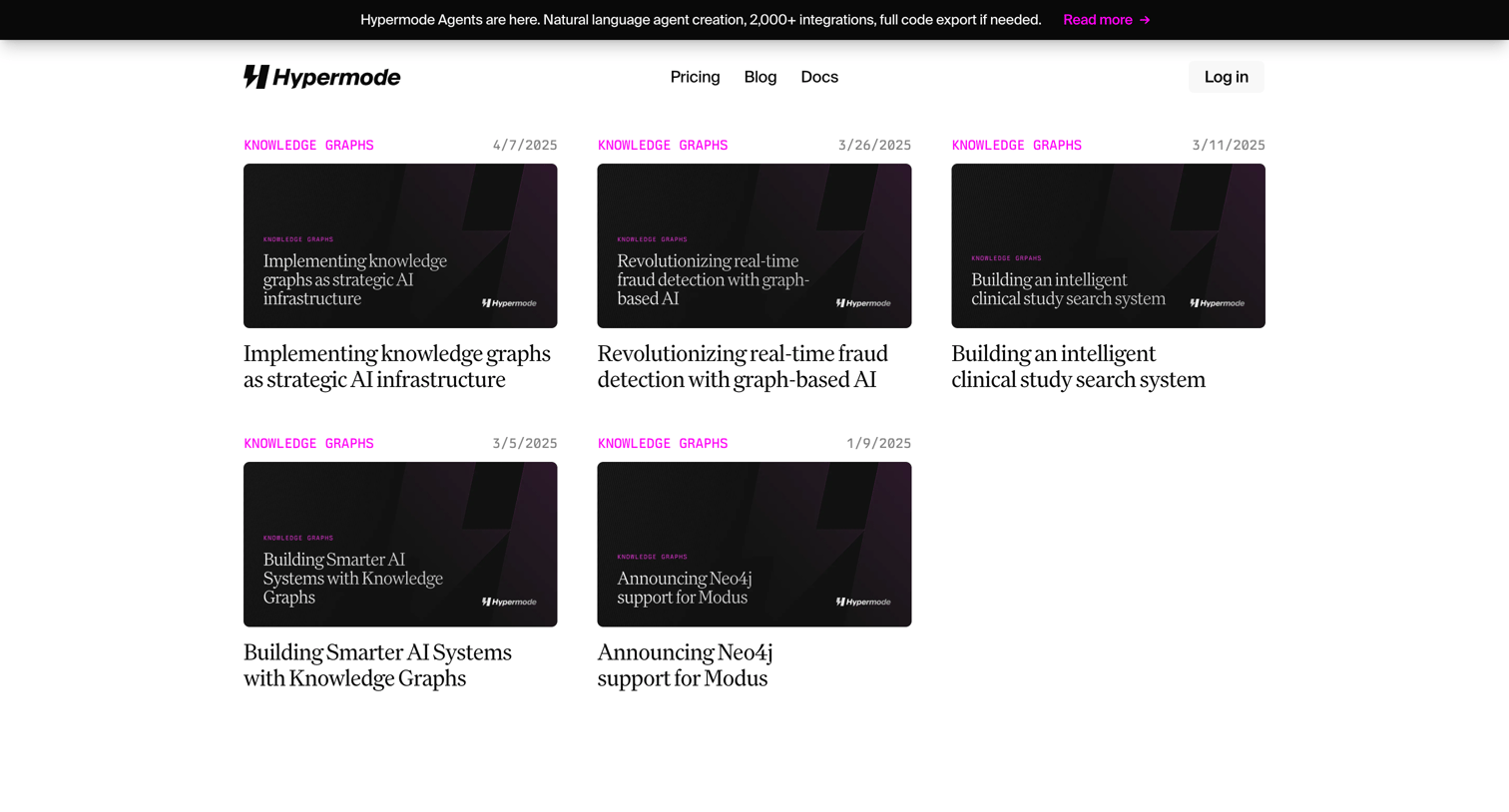Open the Building an intelligent clinical study thumbnail
This screenshot has width=1509, height=812.
(x=1108, y=245)
